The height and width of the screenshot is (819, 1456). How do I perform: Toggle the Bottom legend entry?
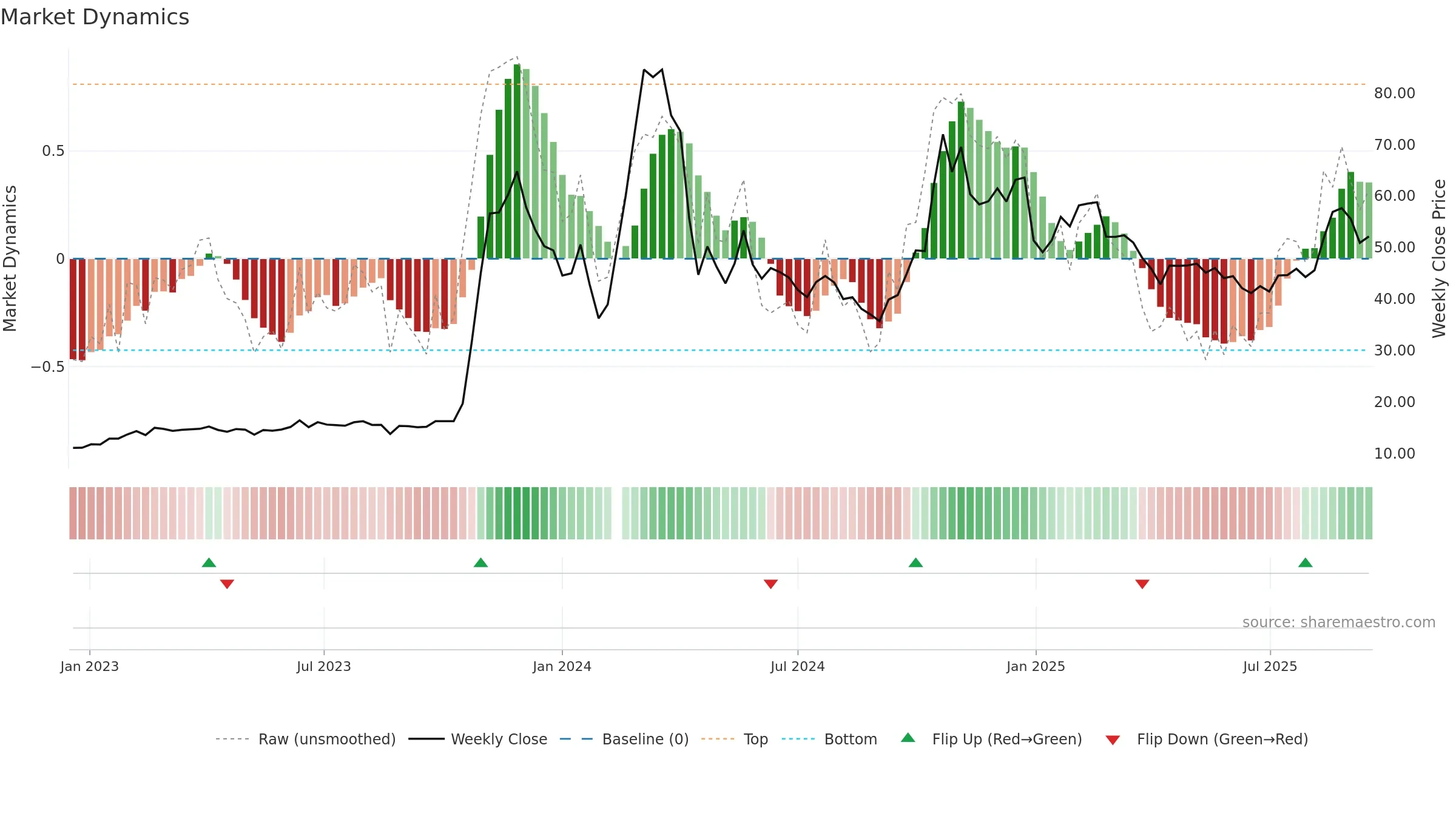829,739
